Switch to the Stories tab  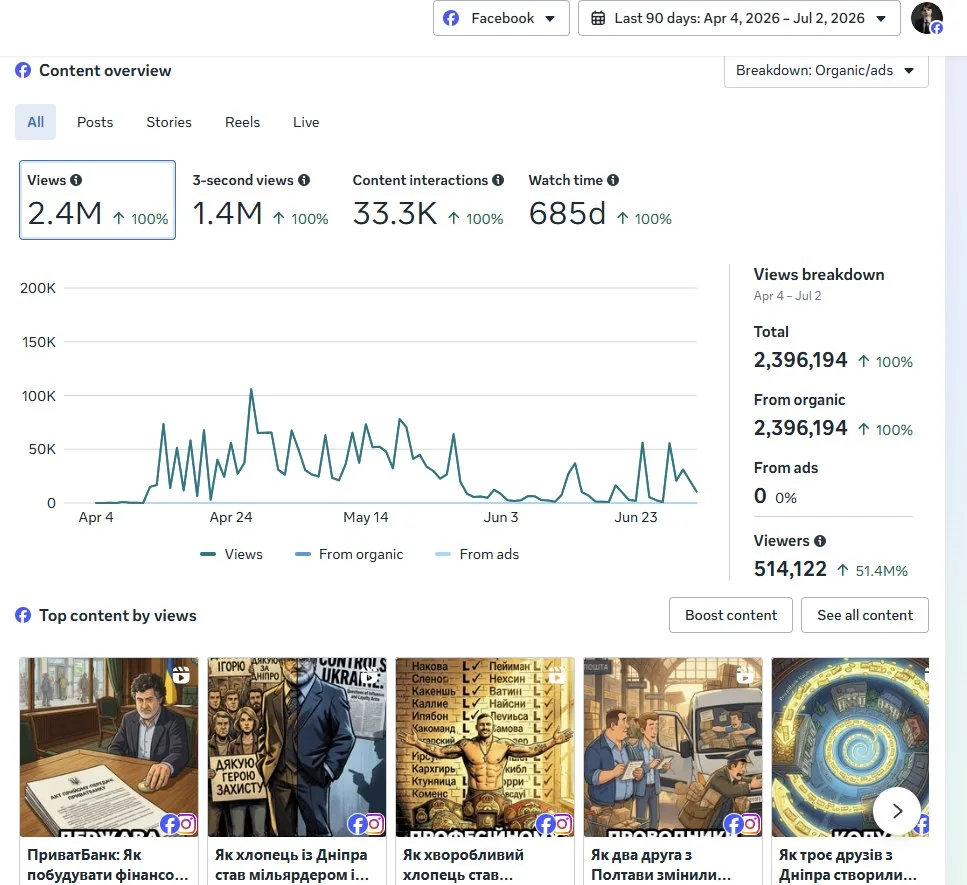(169, 122)
